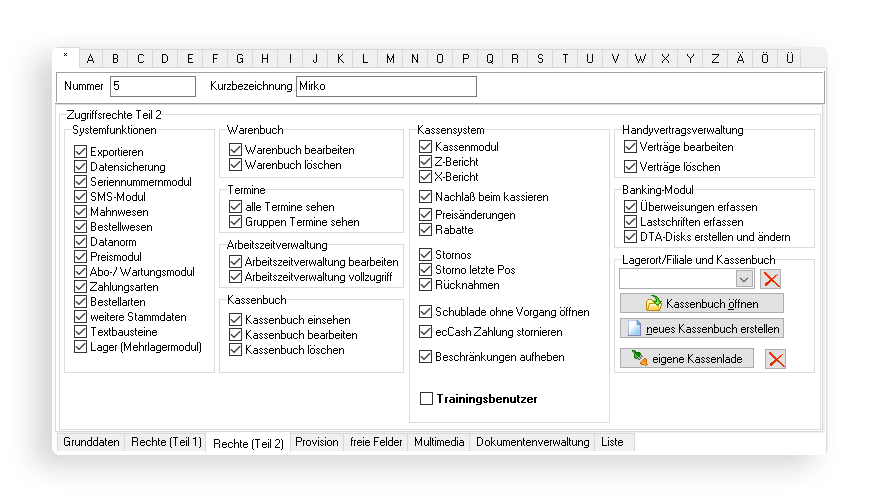Click neues Kassenbuch erstellen button
Image resolution: width=880 pixels, height=502 pixels.
pos(702,328)
